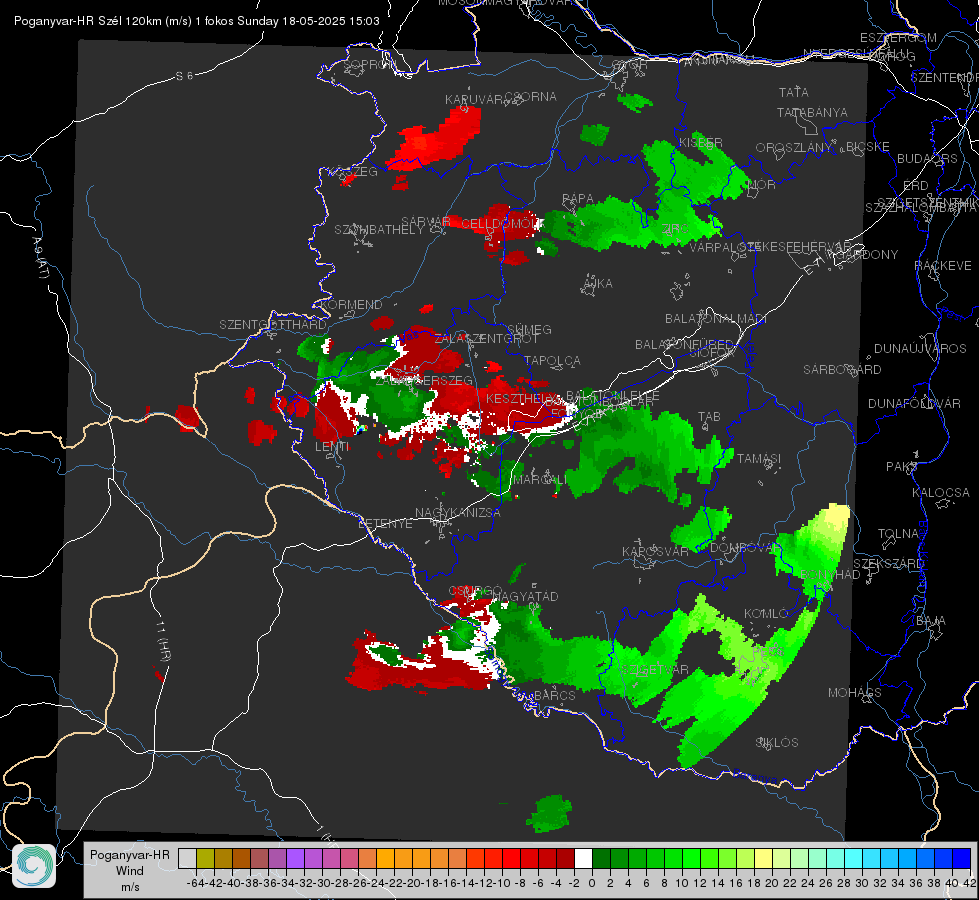
Task: Click the BAJA city label
Action: tap(931, 621)
